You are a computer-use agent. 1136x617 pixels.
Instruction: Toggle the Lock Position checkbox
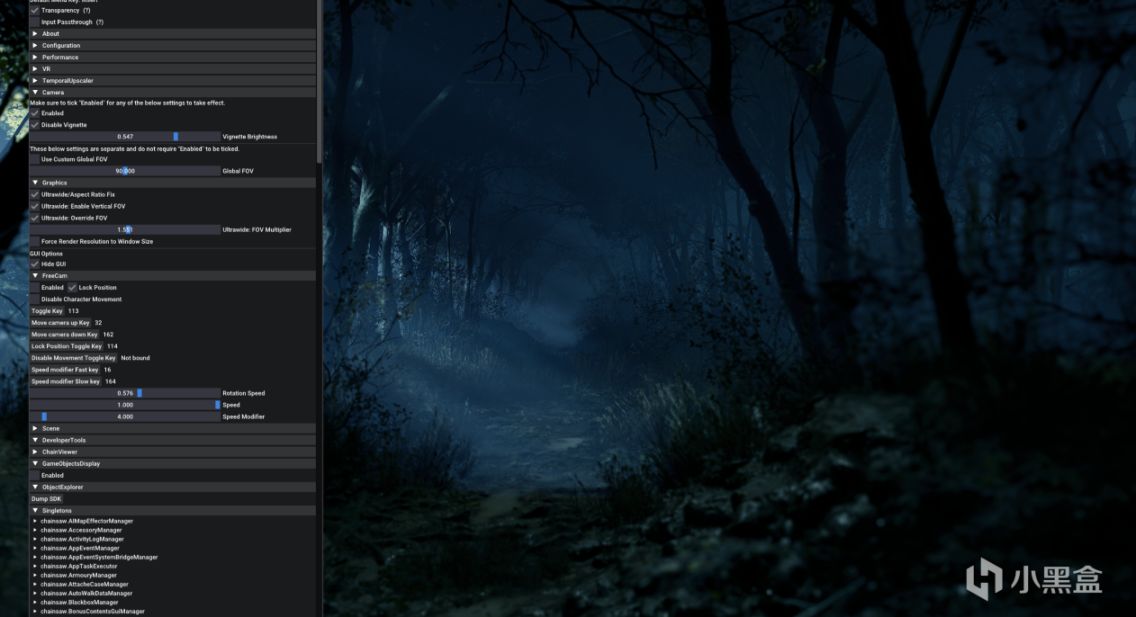click(72, 288)
